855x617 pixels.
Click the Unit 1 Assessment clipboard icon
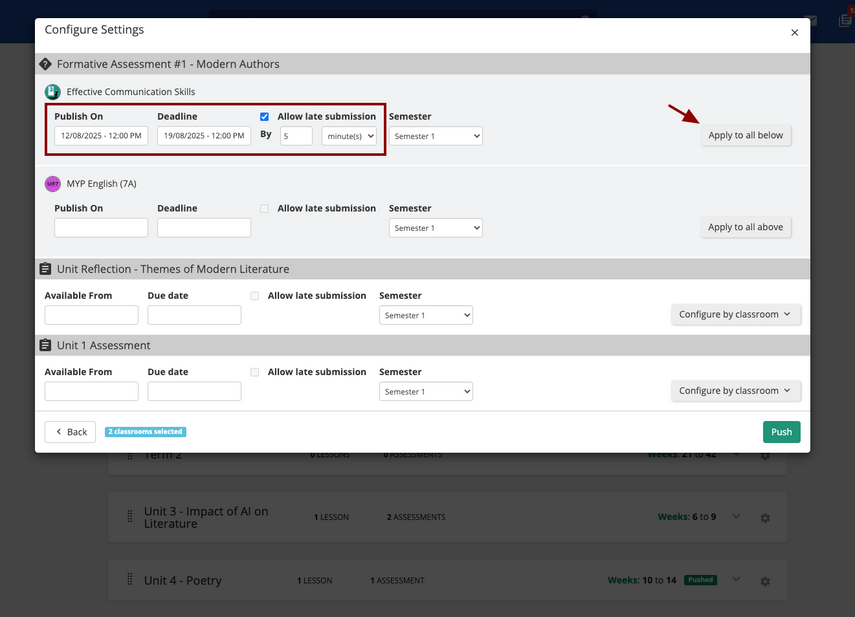45,346
